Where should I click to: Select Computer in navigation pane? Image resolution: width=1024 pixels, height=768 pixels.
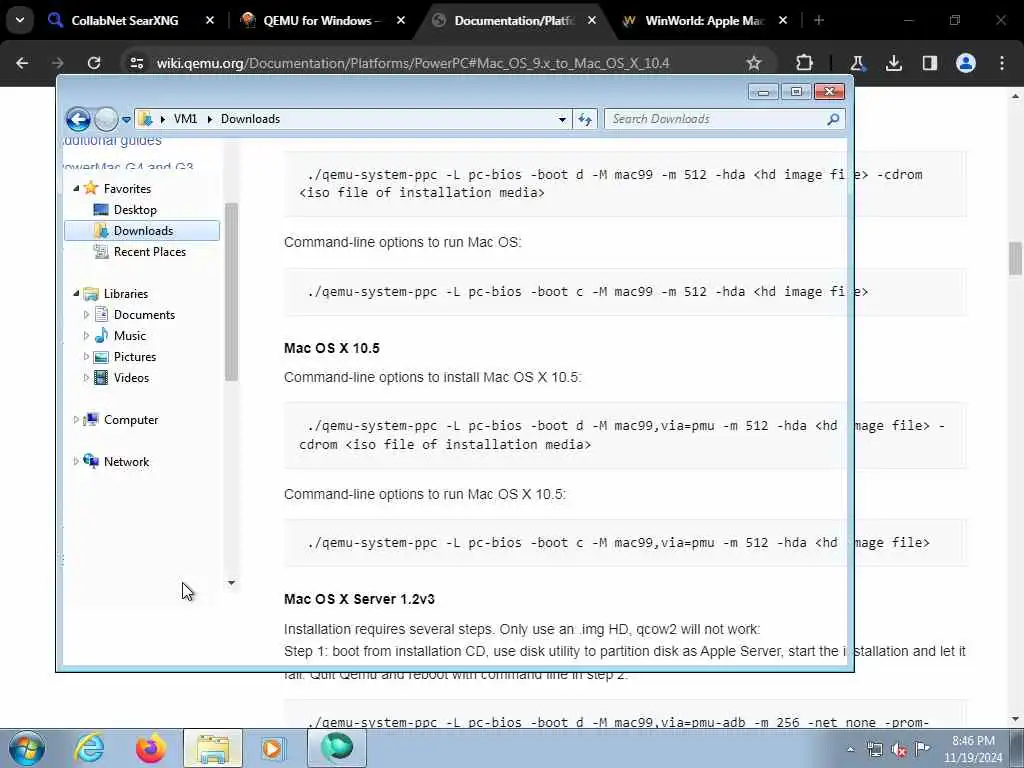click(131, 419)
